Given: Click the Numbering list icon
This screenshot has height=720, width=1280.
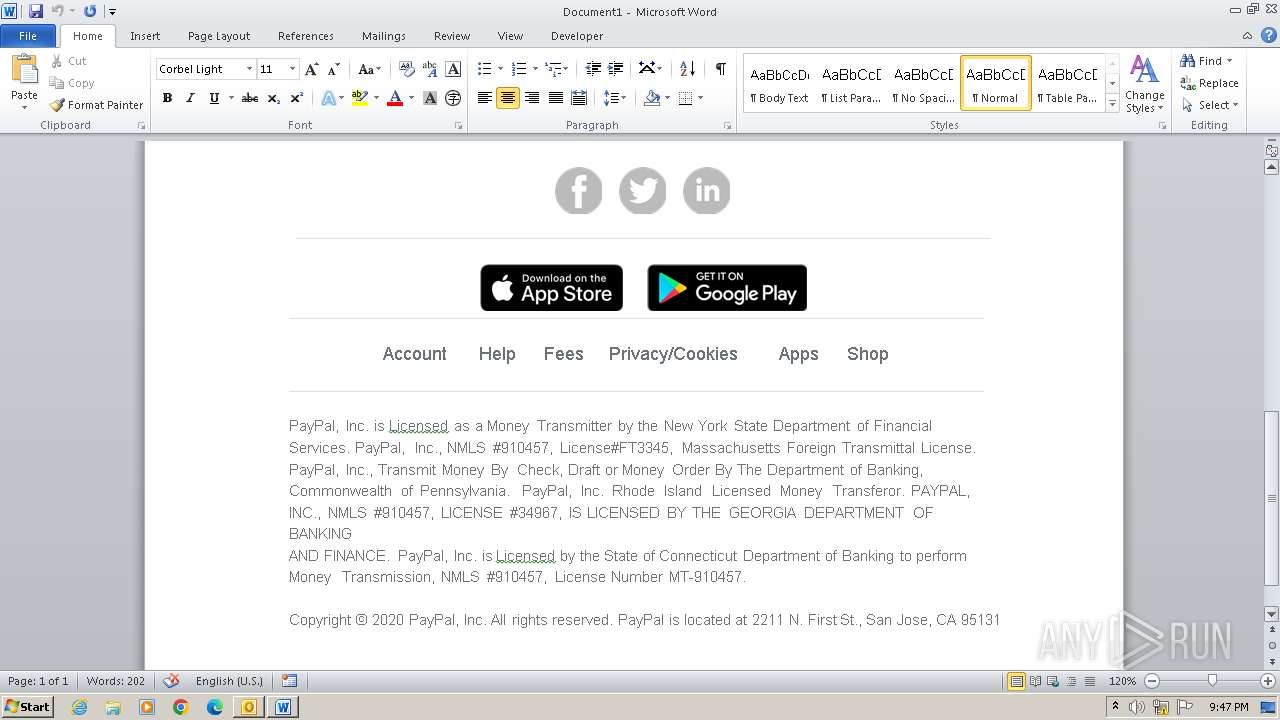Looking at the screenshot, I should [519, 69].
